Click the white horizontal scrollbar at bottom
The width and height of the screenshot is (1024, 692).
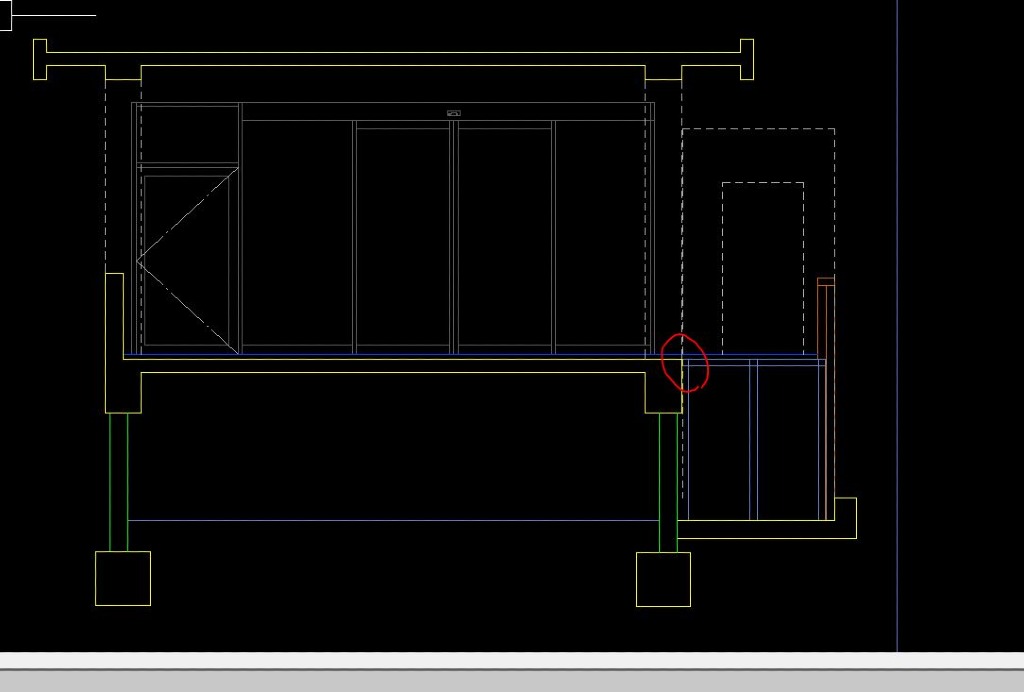(x=512, y=661)
